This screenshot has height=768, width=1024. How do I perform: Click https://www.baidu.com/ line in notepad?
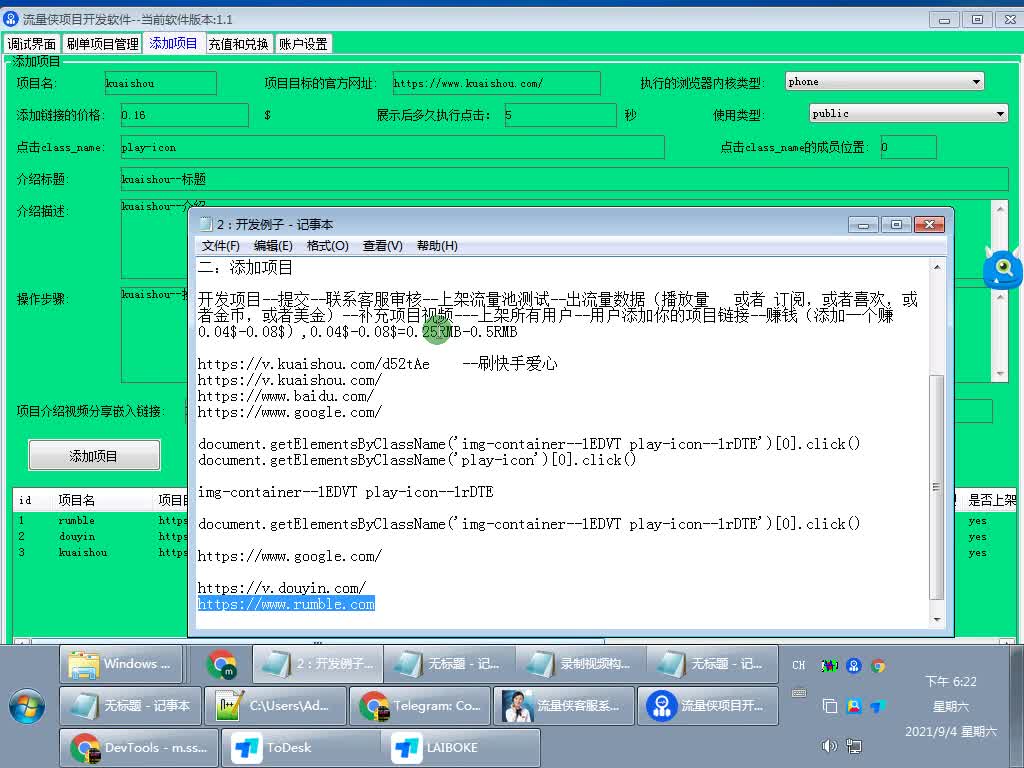click(285, 396)
